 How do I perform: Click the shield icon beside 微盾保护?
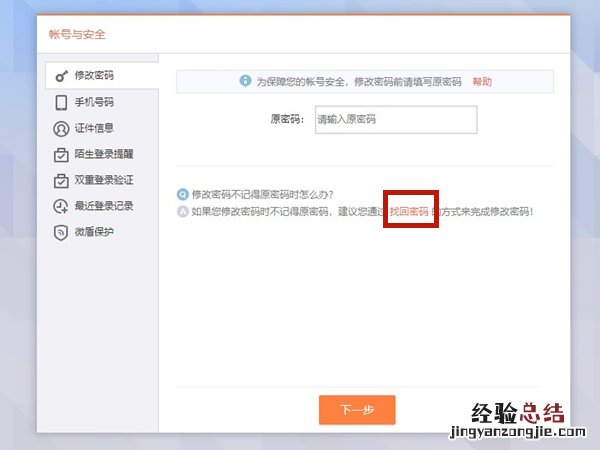tap(61, 232)
